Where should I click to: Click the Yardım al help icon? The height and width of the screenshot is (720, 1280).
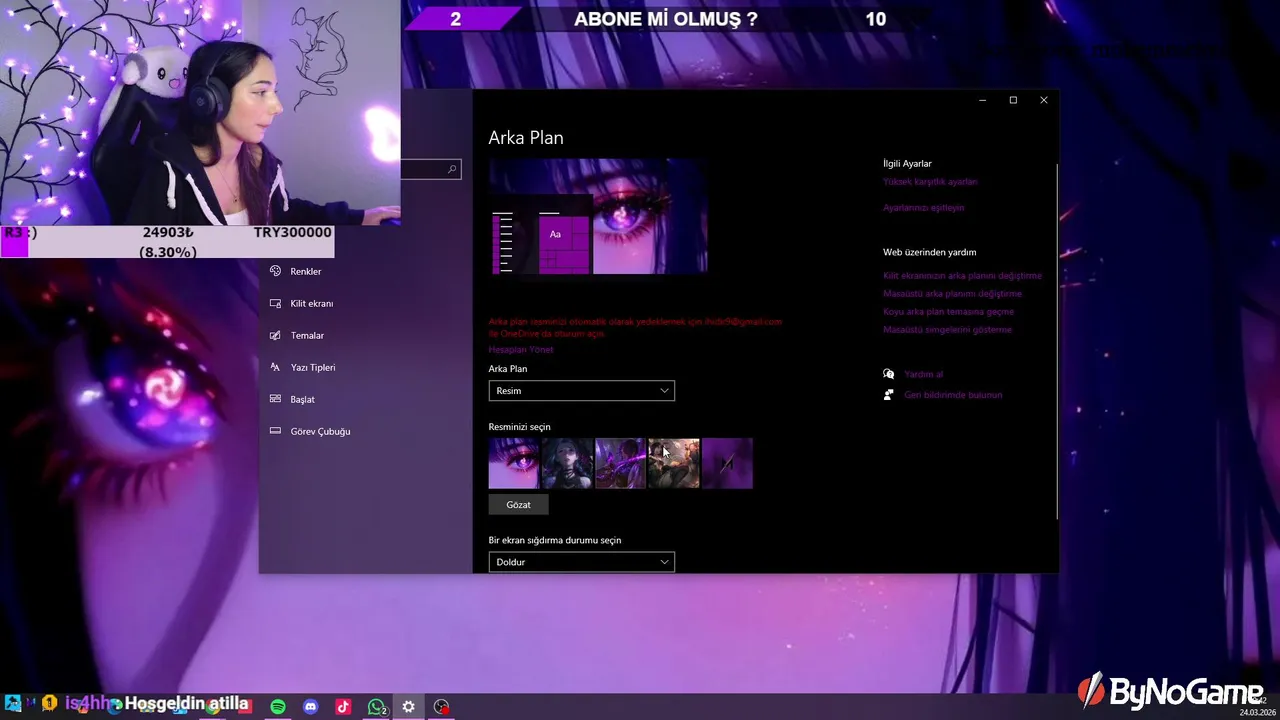pyautogui.click(x=889, y=374)
